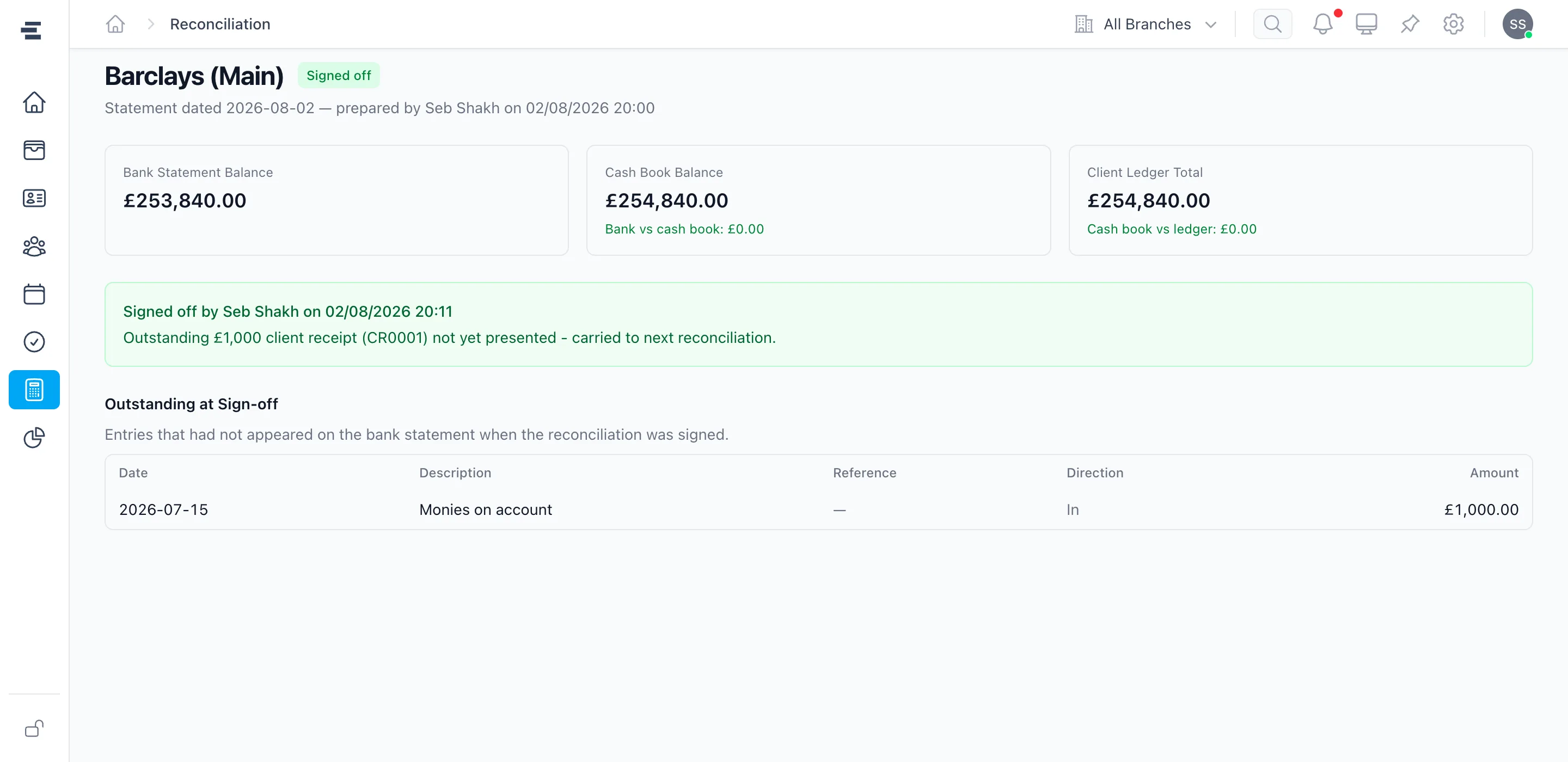Image resolution: width=1568 pixels, height=762 pixels.
Task: Open the check-circle tasks icon in the sidebar
Action: point(34,341)
